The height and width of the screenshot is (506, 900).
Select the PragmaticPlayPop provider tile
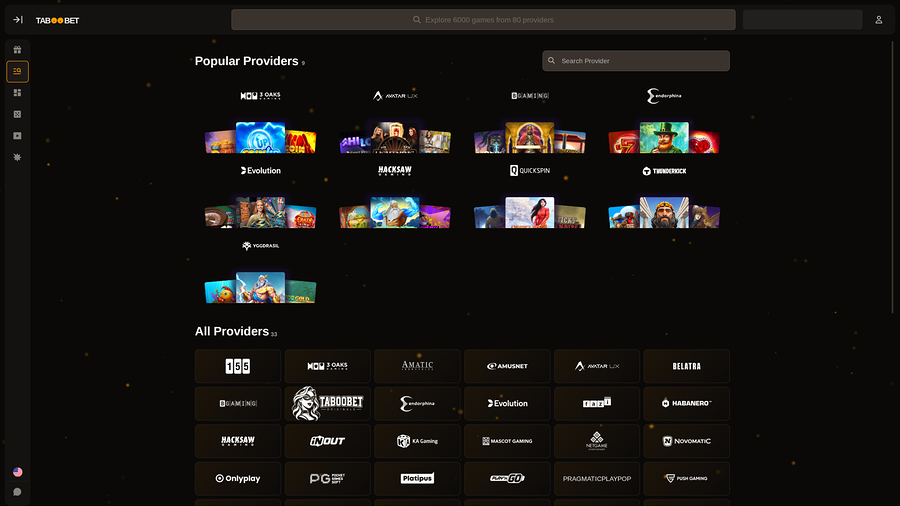[597, 478]
